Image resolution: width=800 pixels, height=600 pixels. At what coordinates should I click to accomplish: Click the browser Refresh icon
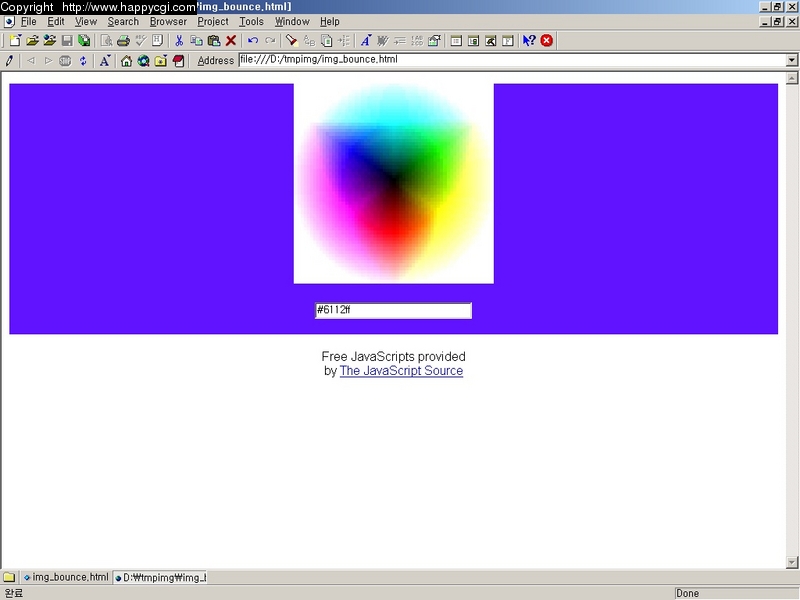[x=83, y=61]
